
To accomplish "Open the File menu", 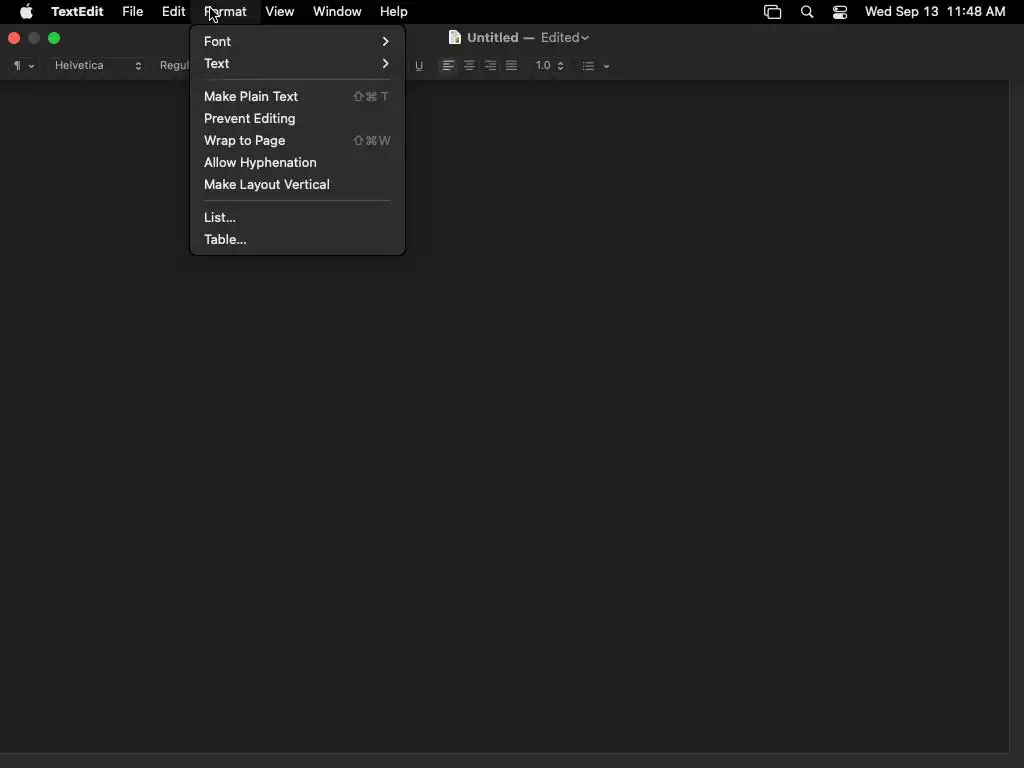I will [x=133, y=12].
